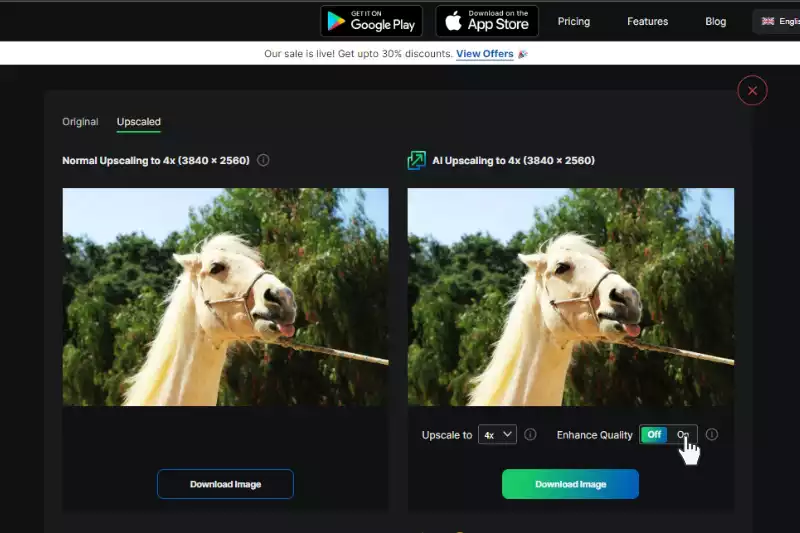Download the AI upscaled image
This screenshot has height=533, width=800.
[x=570, y=484]
